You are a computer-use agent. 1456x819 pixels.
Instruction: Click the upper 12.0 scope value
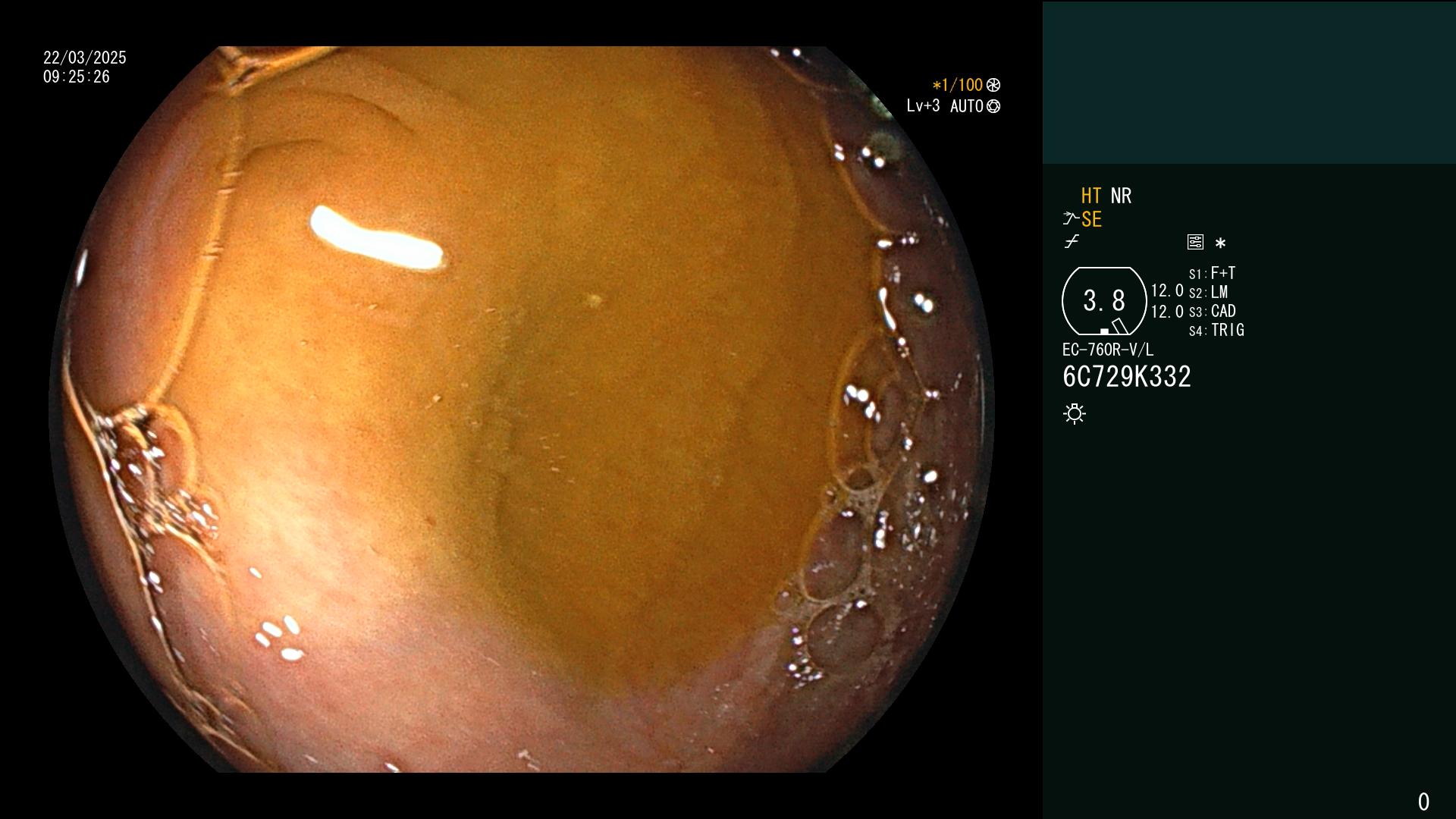1167,290
